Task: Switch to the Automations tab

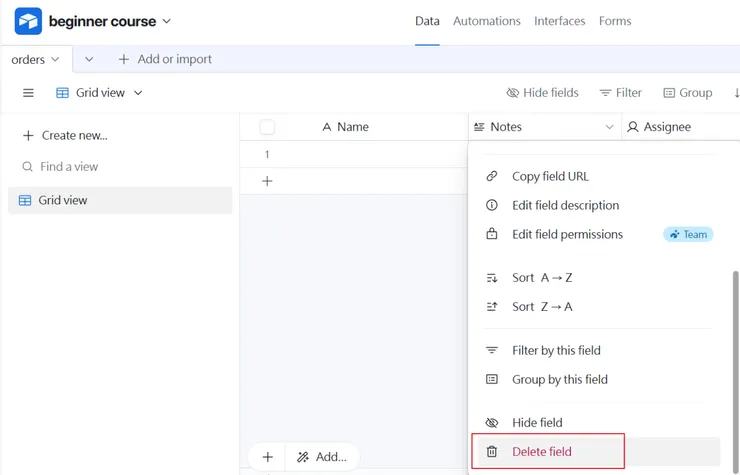Action: (486, 21)
